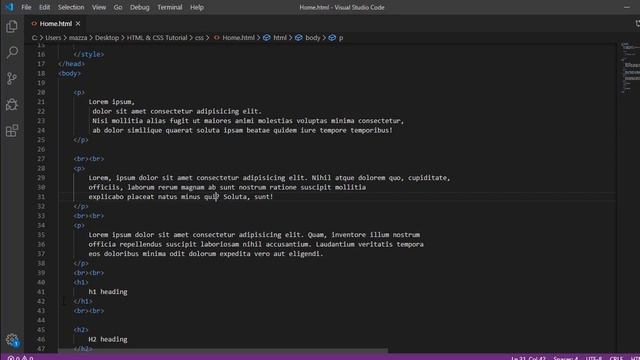Viewport: 640px width, 360px height.
Task: Click the line starting 'officia repellendus suscipit'
Action: click(256, 244)
